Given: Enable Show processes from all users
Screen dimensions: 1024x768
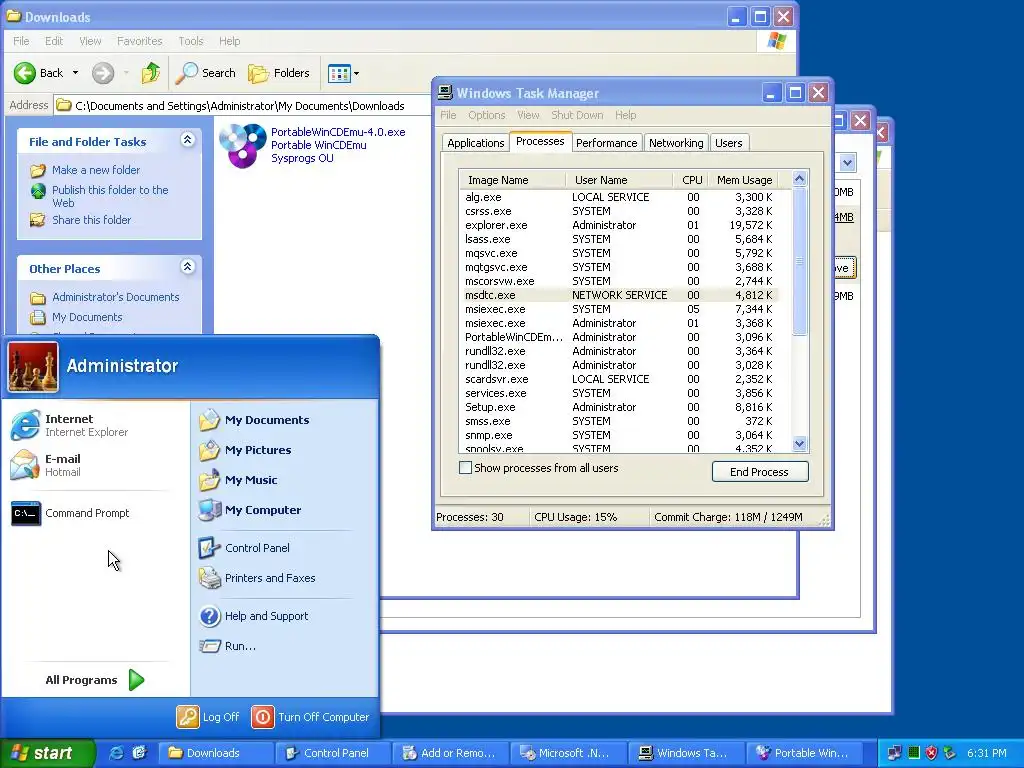Looking at the screenshot, I should pyautogui.click(x=466, y=468).
